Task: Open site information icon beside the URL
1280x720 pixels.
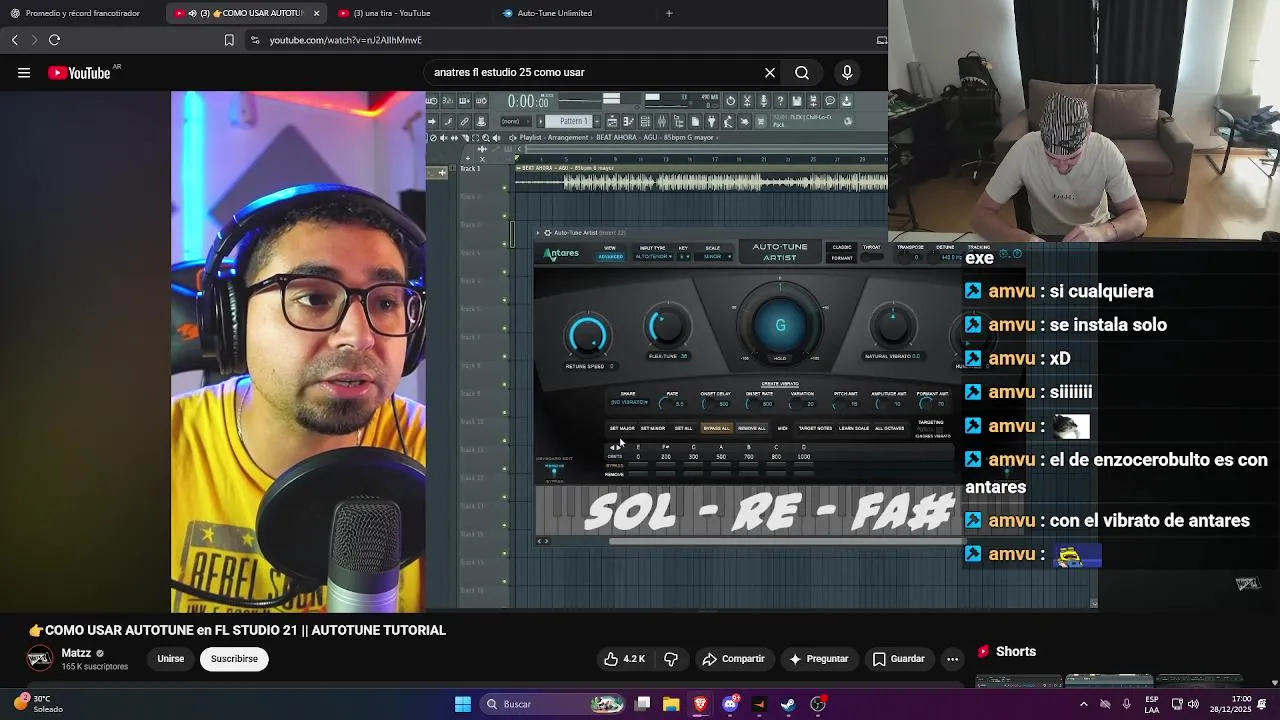Action: (x=255, y=40)
